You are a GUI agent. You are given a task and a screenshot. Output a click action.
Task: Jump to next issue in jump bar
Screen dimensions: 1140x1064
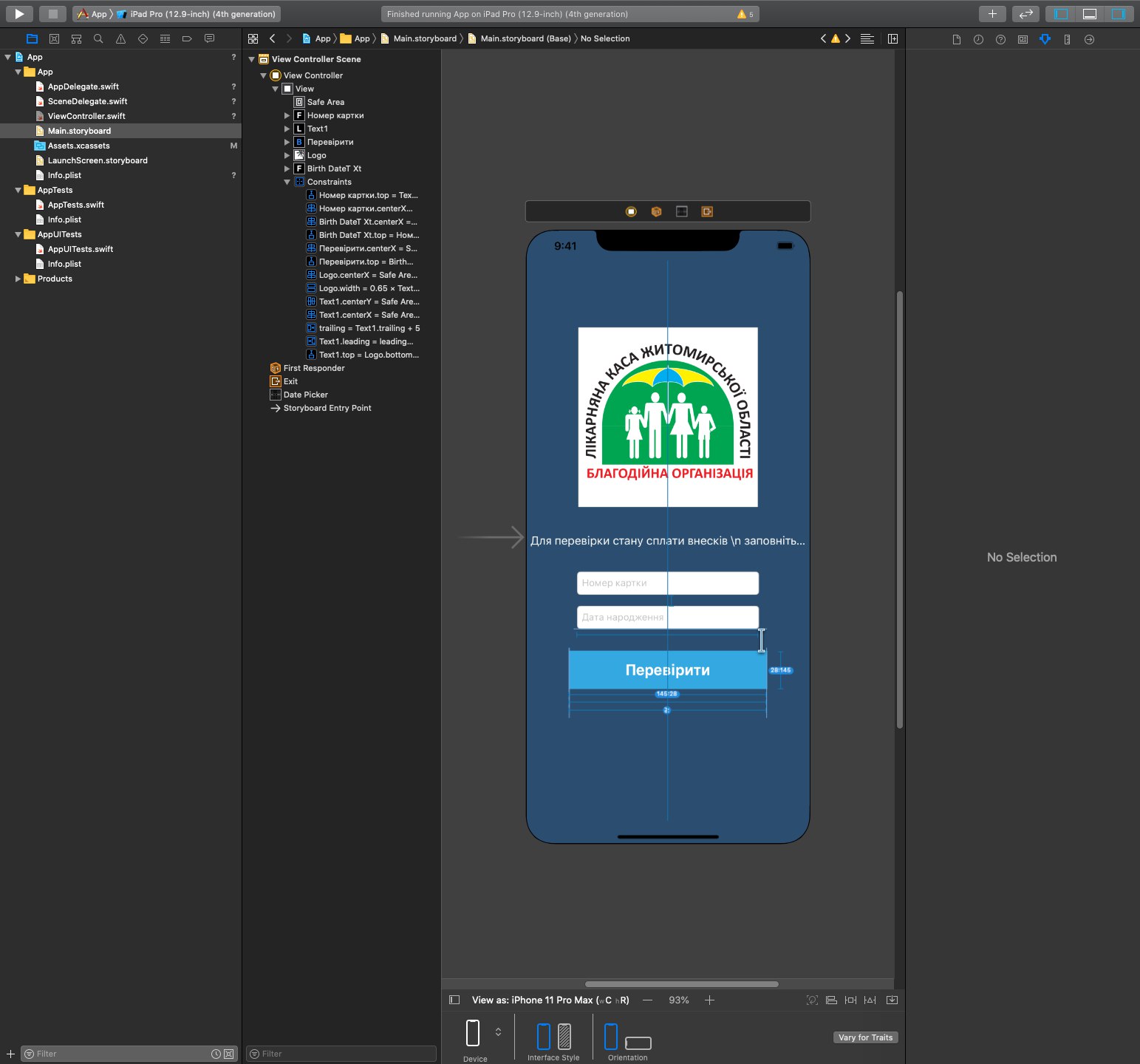(x=847, y=38)
